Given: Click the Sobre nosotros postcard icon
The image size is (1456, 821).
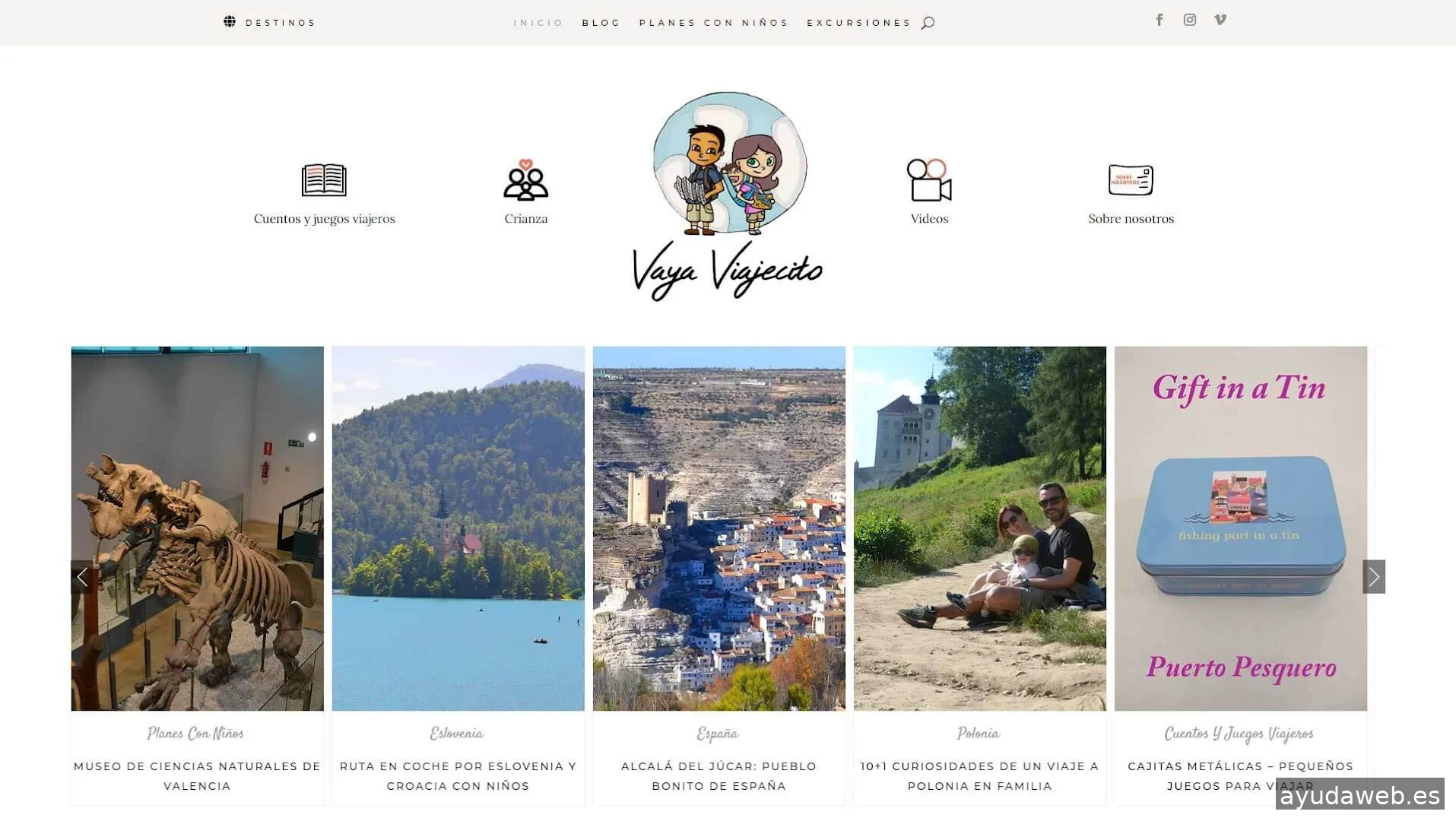Looking at the screenshot, I should (1131, 180).
